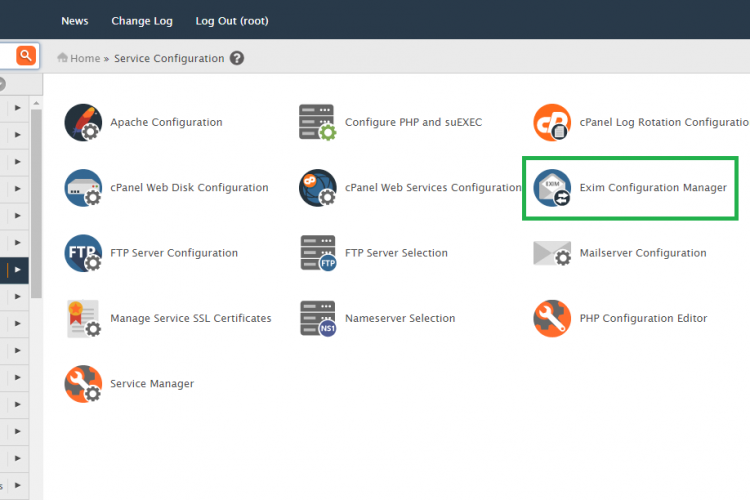This screenshot has width=750, height=500.
Task: Open Exim Configuration Manager link
Action: [653, 188]
